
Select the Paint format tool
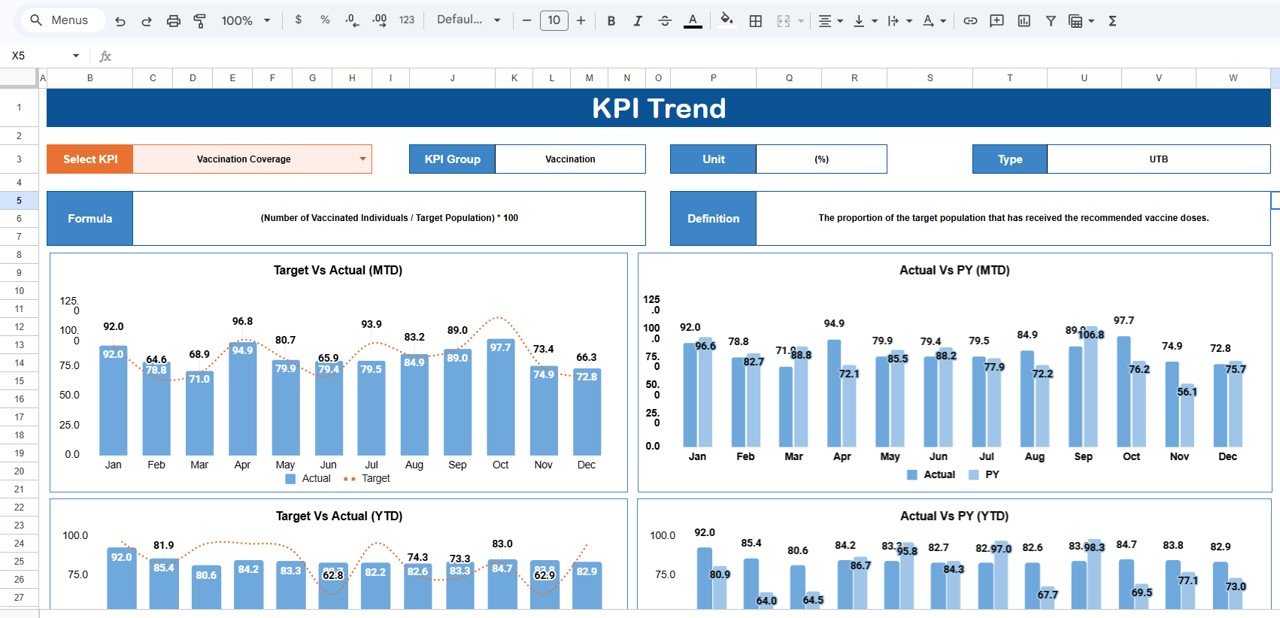199,20
